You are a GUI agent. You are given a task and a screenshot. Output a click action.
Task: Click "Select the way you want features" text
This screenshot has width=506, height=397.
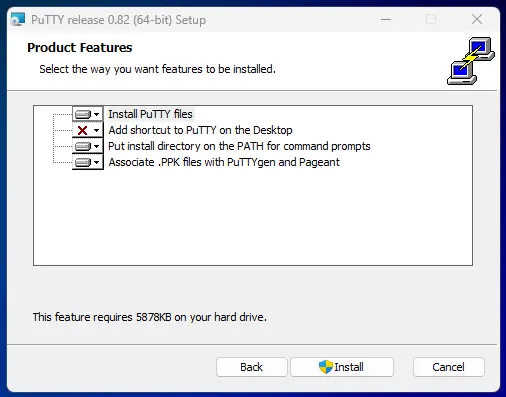point(157,69)
